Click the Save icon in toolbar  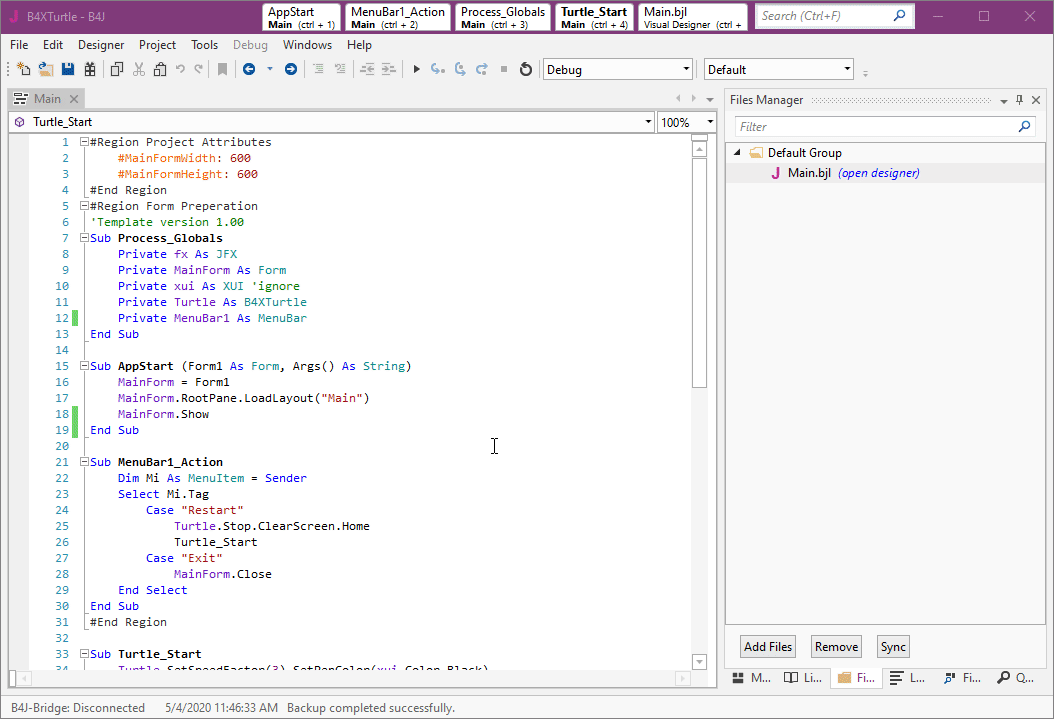coord(68,69)
